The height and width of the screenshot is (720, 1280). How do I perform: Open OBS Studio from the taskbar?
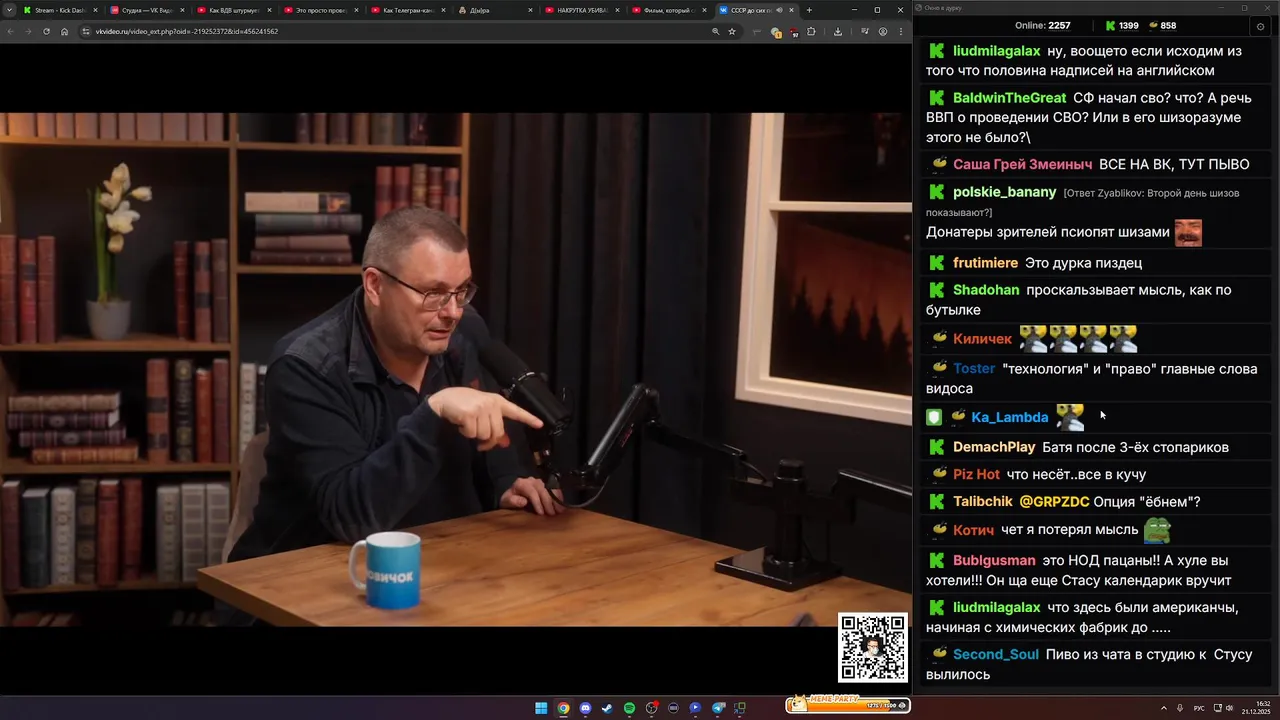tap(651, 708)
